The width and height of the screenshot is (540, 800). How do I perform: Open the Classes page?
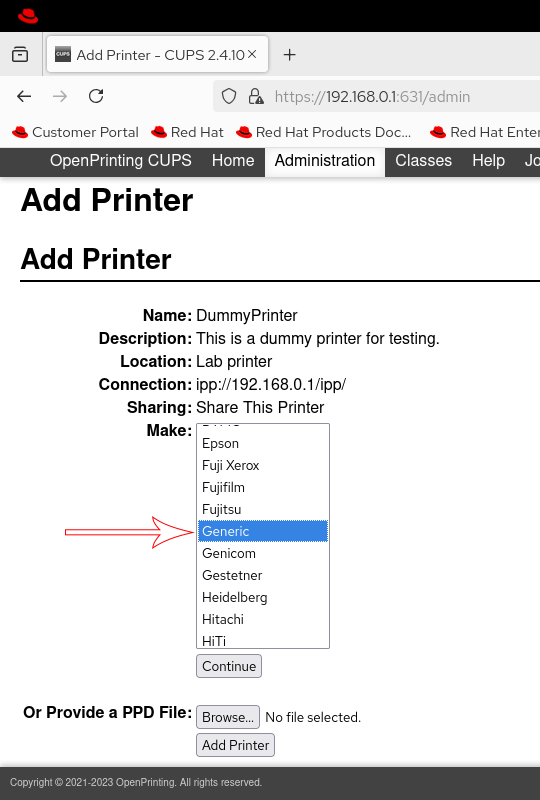coord(423,161)
